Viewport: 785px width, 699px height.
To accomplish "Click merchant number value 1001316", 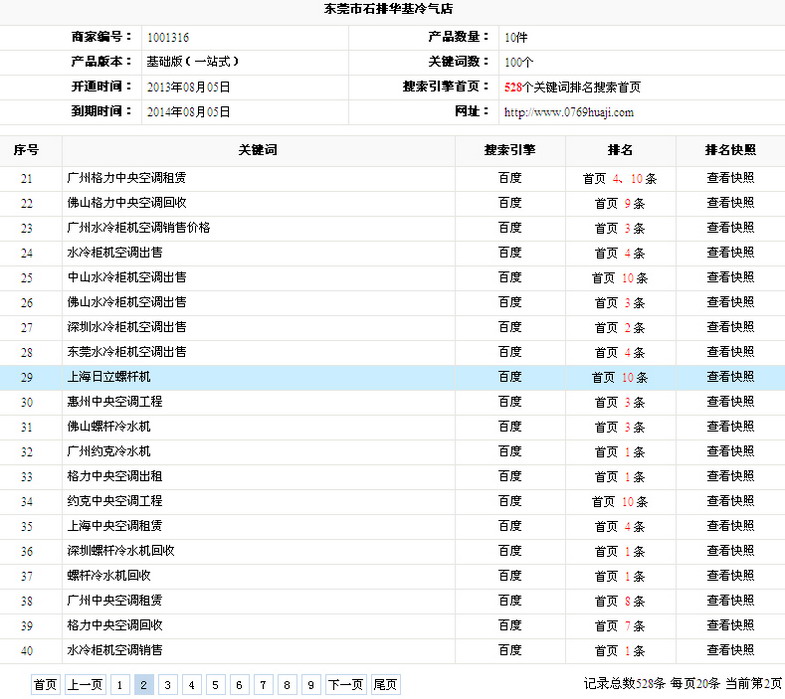I will (x=168, y=38).
